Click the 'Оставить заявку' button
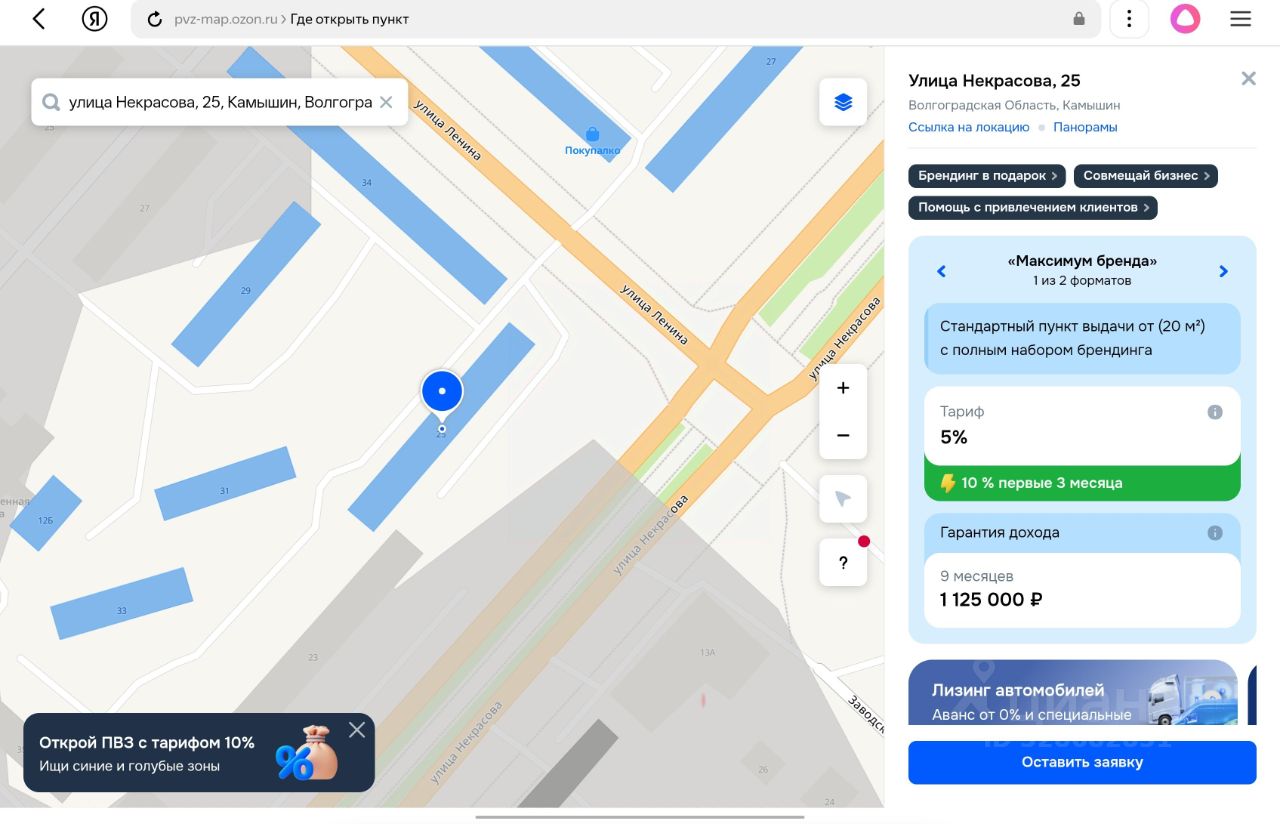This screenshot has width=1280, height=824. click(1082, 762)
